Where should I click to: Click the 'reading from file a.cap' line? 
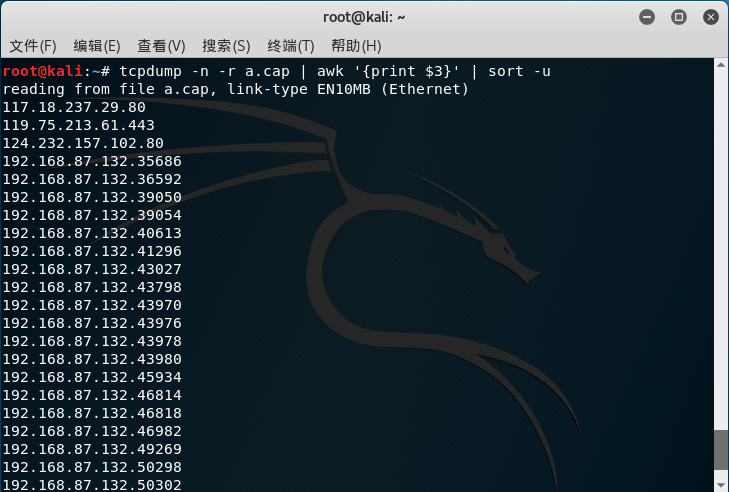235,89
